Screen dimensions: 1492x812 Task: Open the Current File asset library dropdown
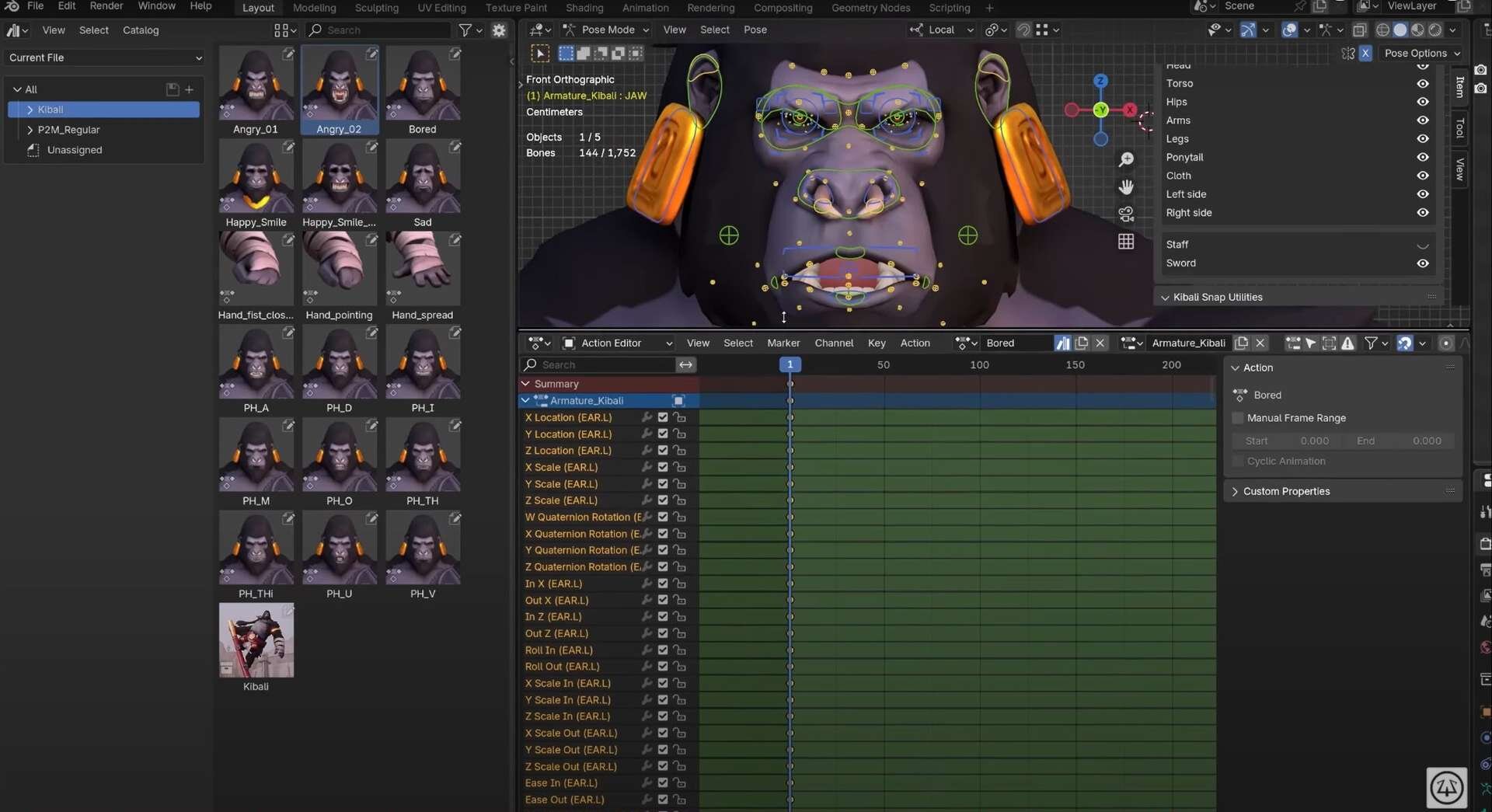pyautogui.click(x=105, y=58)
